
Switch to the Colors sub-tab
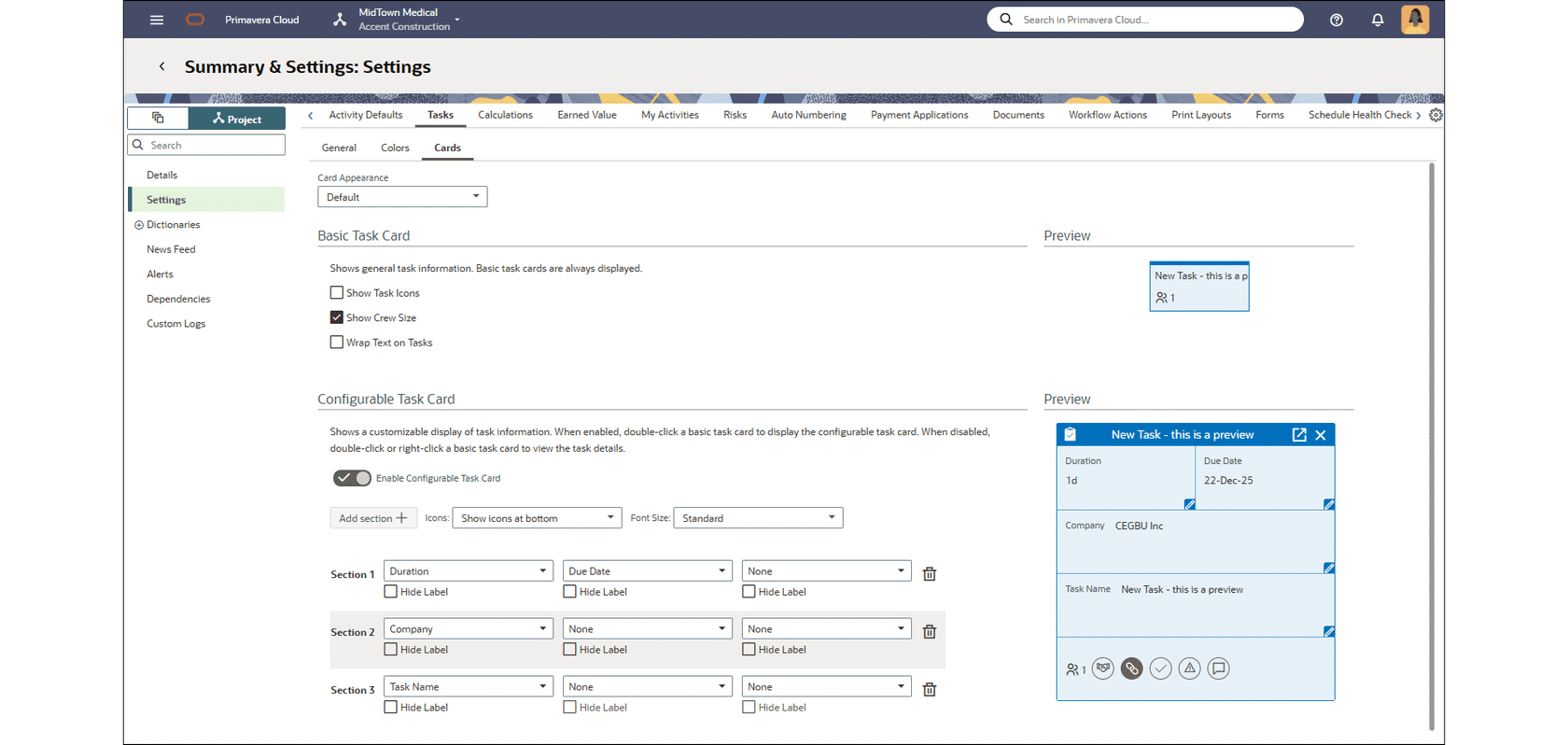click(x=395, y=148)
